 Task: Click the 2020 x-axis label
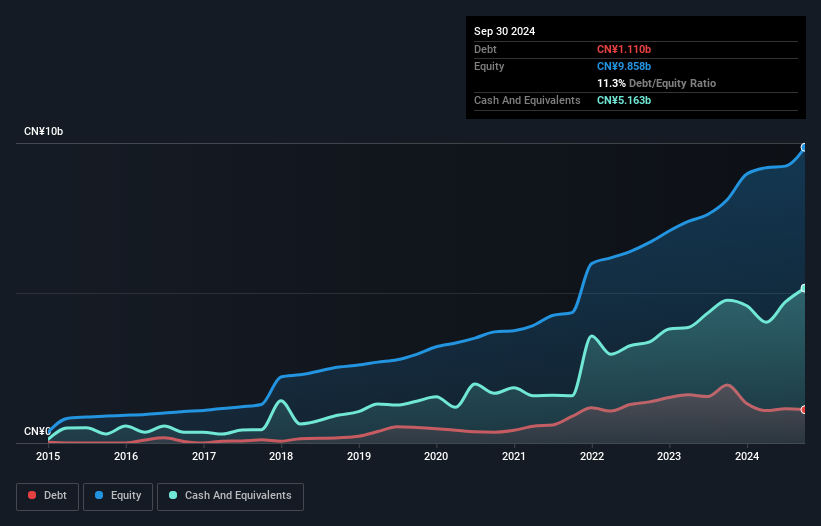tap(436, 456)
